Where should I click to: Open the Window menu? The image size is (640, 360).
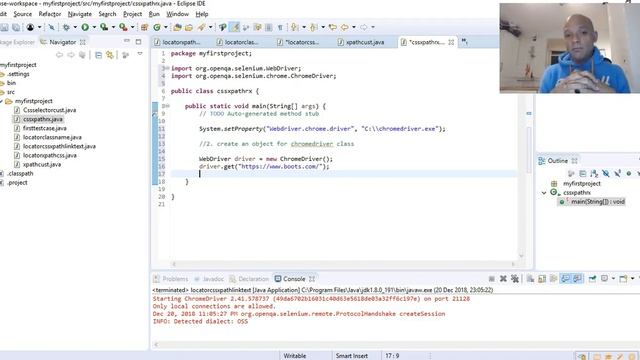[178, 14]
